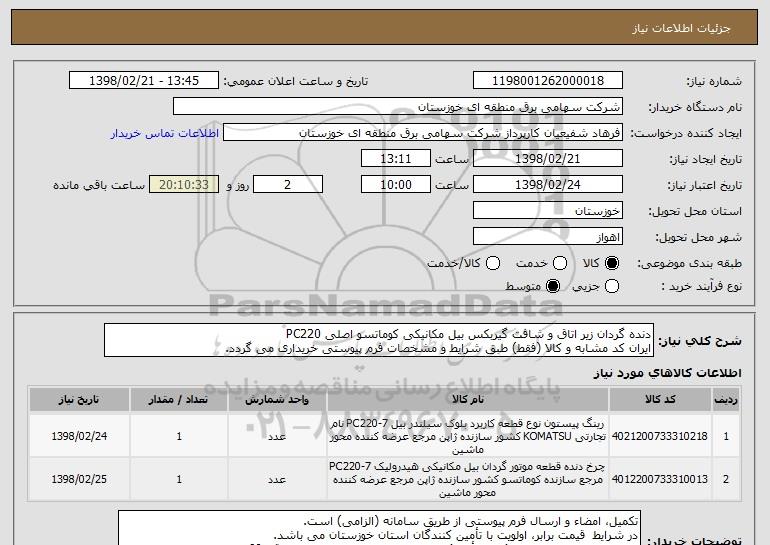Select the کالا radio button
Image resolution: width=770 pixels, height=545 pixels.
tap(611, 263)
